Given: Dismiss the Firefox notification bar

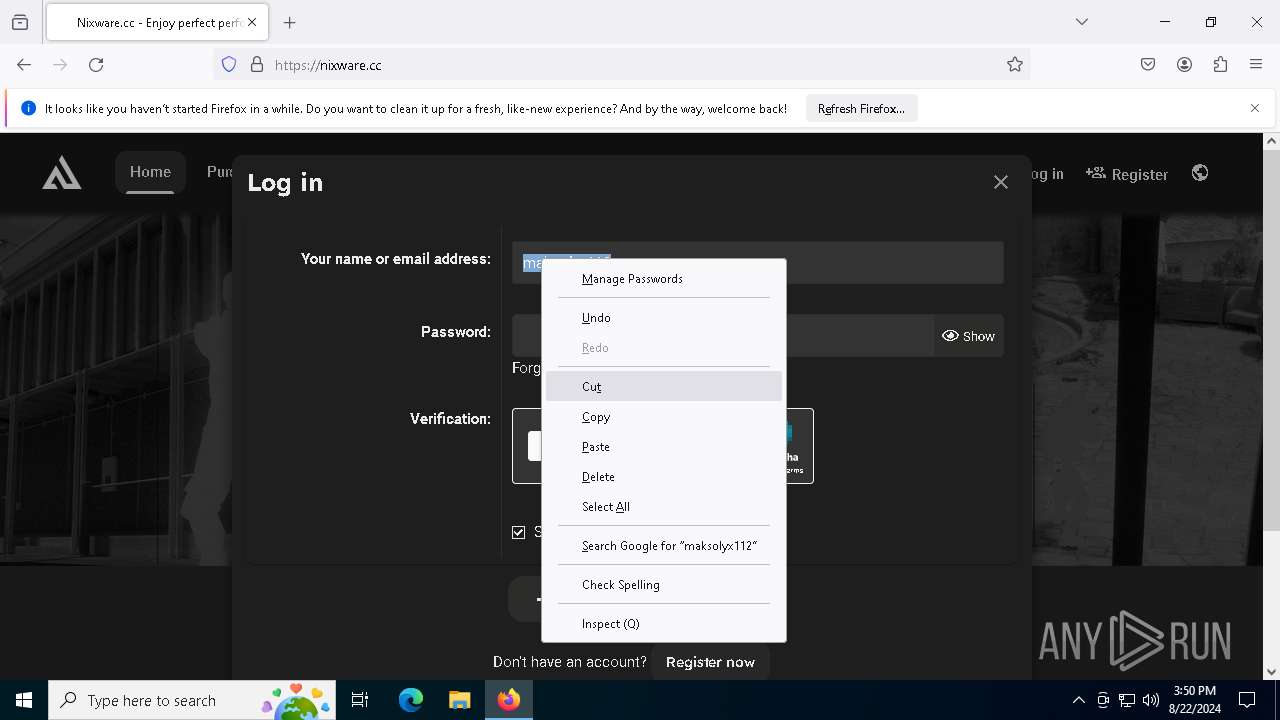Looking at the screenshot, I should [1255, 108].
